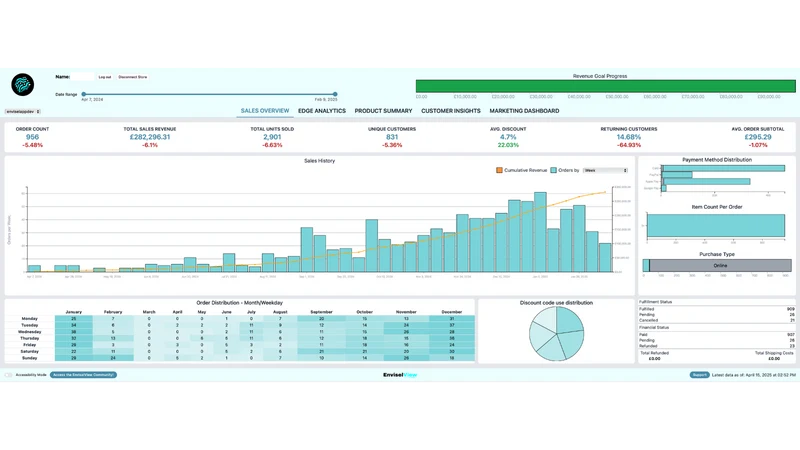Click the Paid count 907

[x=790, y=335]
